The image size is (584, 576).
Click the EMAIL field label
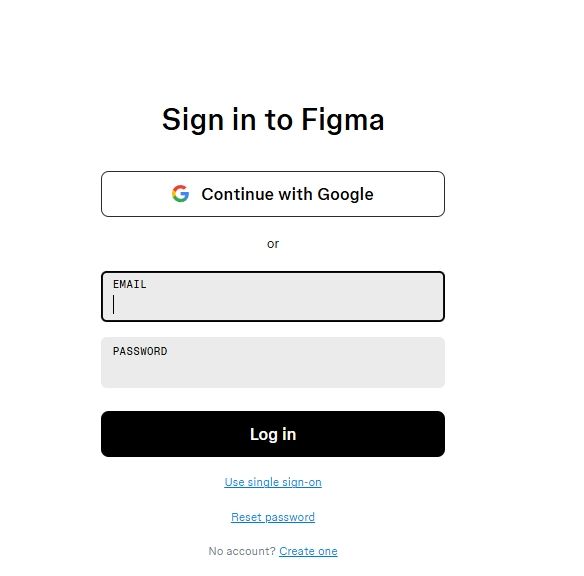click(130, 284)
